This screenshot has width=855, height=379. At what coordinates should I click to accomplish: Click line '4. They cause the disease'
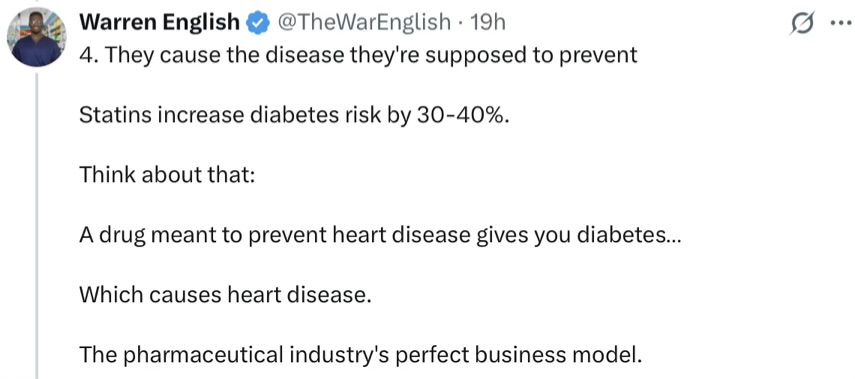coord(358,55)
